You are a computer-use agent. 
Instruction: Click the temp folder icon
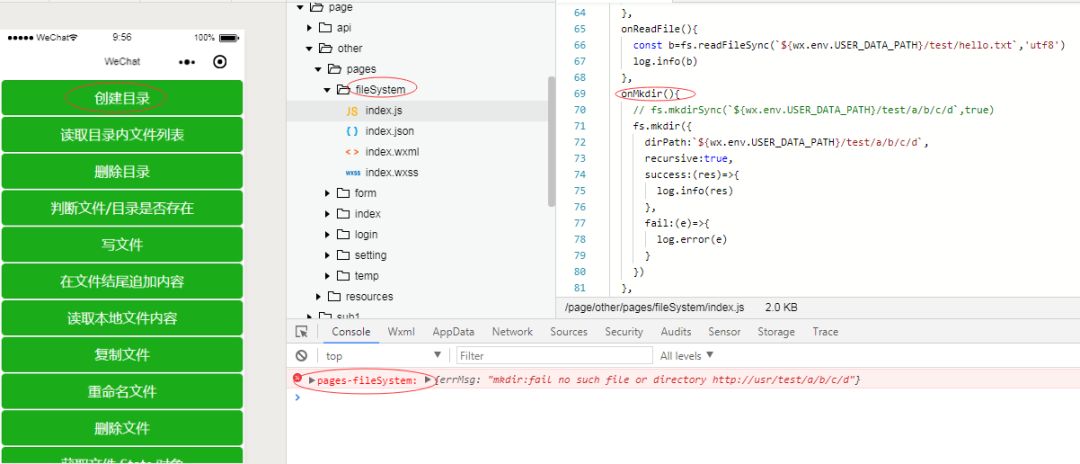click(343, 276)
